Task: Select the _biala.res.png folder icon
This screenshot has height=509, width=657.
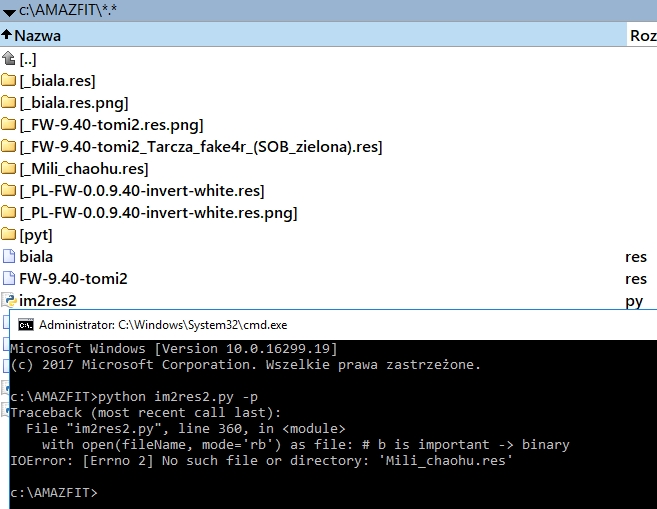Action: (x=9, y=103)
